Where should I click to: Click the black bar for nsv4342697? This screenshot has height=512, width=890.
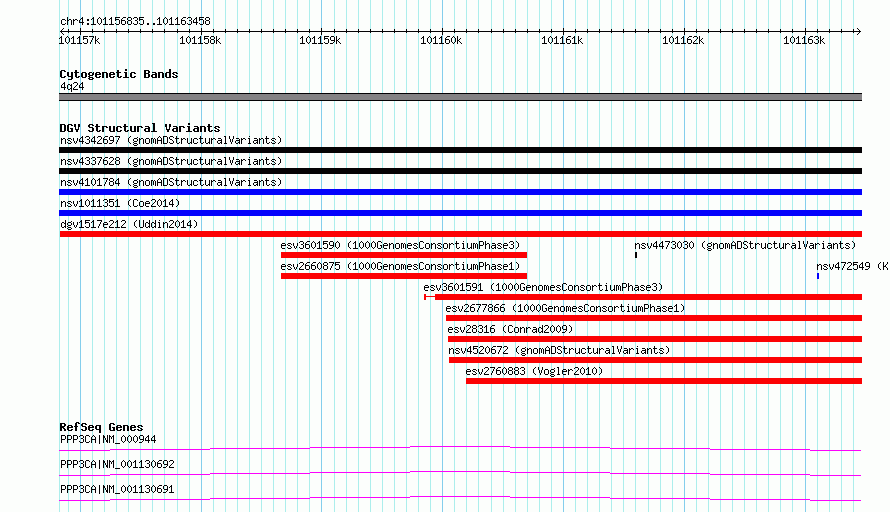[460, 150]
